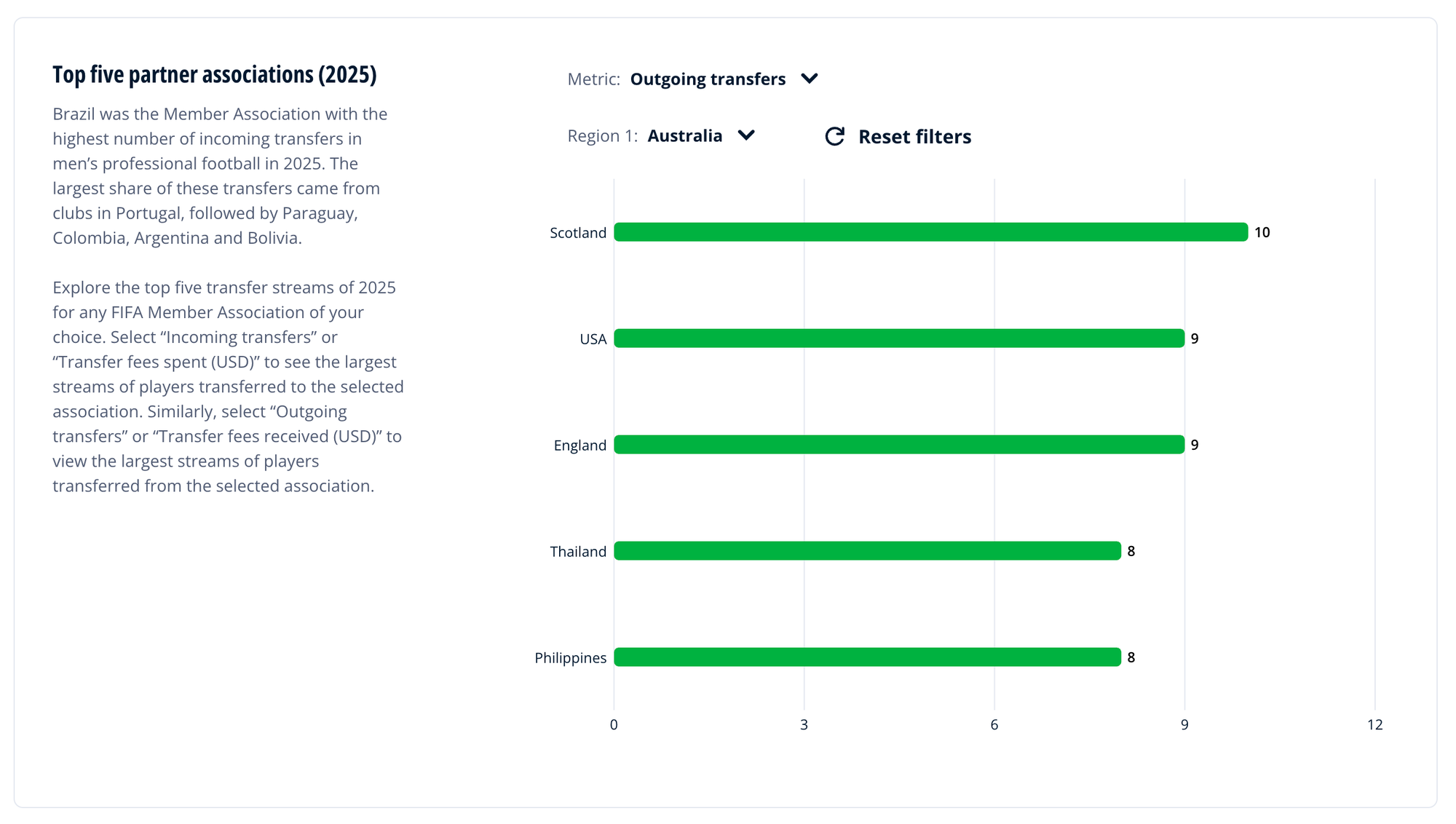This screenshot has width=1456, height=824.
Task: Click the Philippines axis label
Action: click(570, 658)
